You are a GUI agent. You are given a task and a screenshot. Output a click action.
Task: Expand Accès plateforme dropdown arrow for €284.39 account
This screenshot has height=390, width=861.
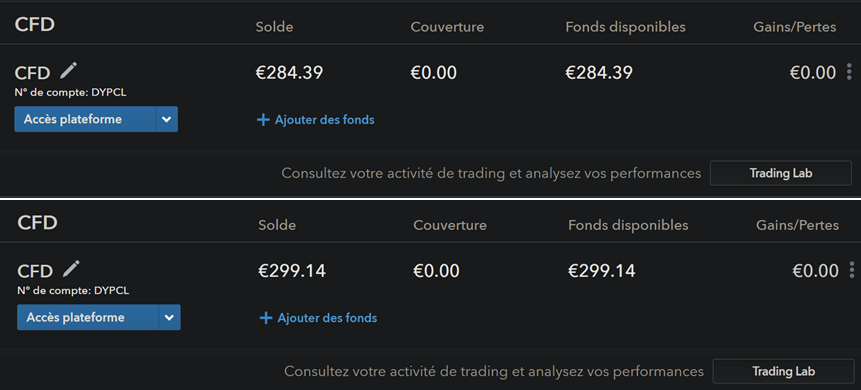click(x=167, y=119)
